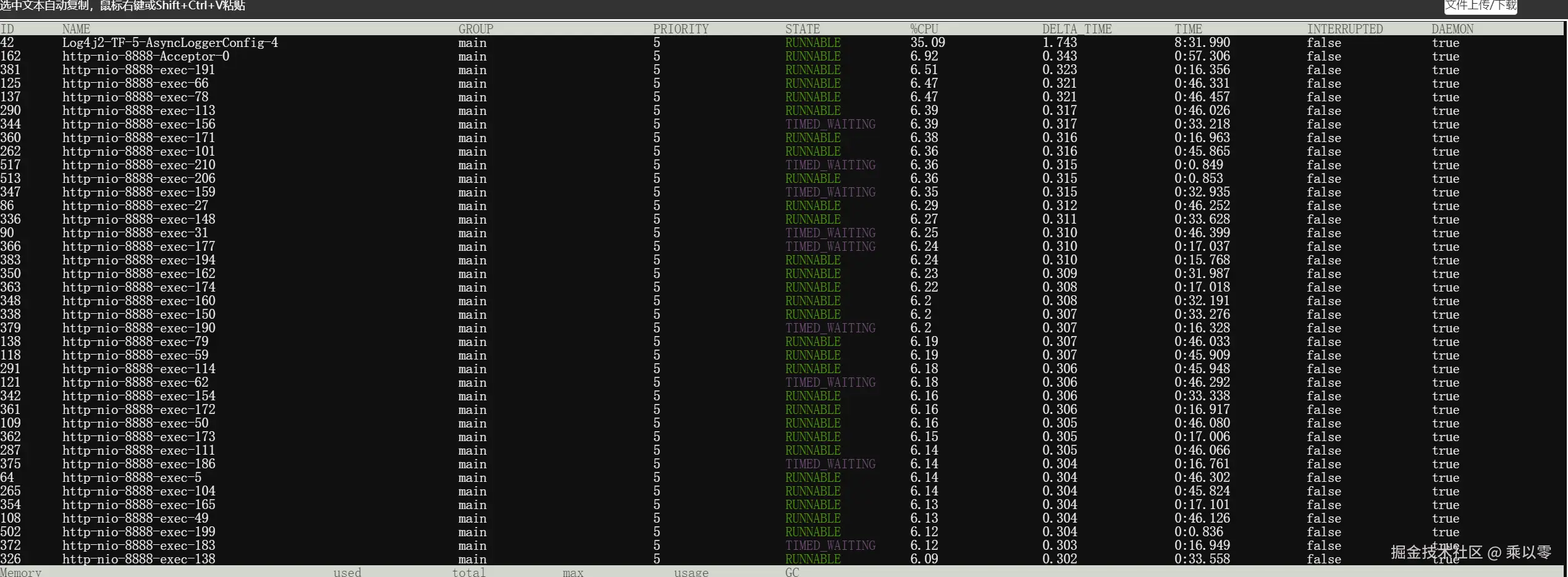Image resolution: width=1568 pixels, height=577 pixels.
Task: Select thread http-nio-8888-exec-159
Action: [x=138, y=192]
